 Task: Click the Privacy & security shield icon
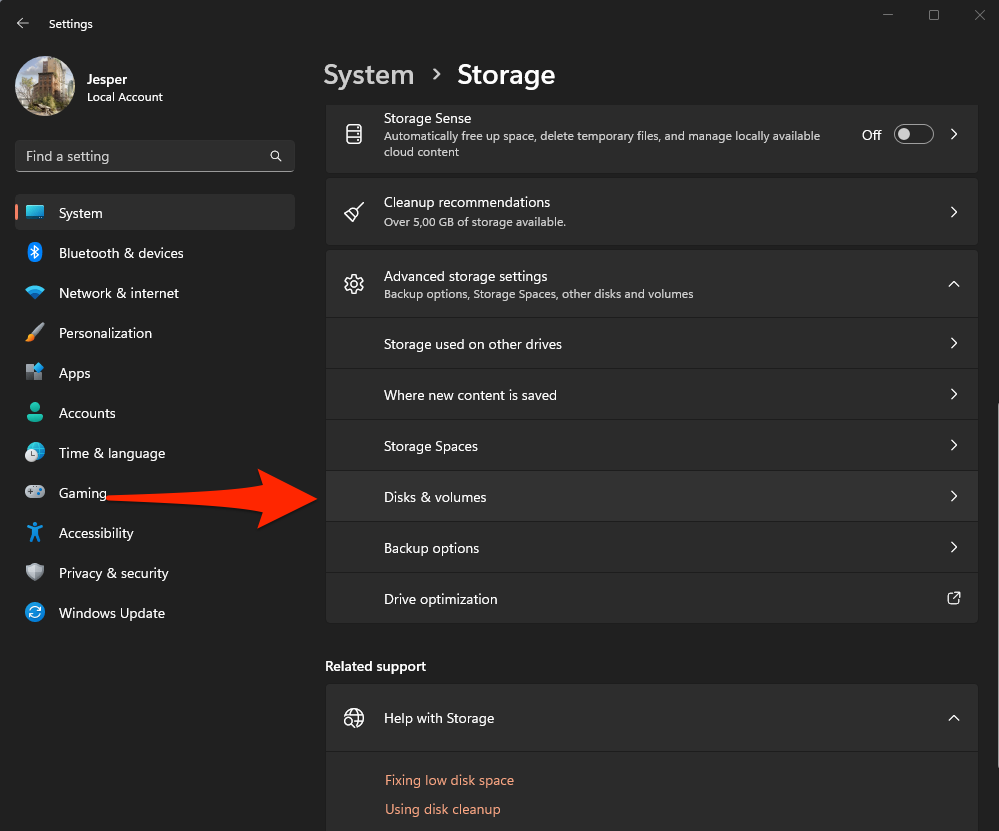(x=35, y=572)
